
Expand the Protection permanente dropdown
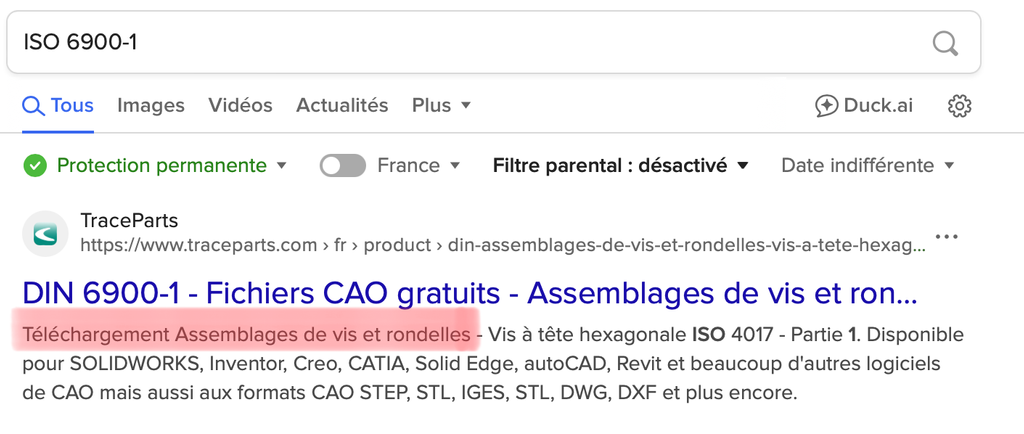(281, 166)
